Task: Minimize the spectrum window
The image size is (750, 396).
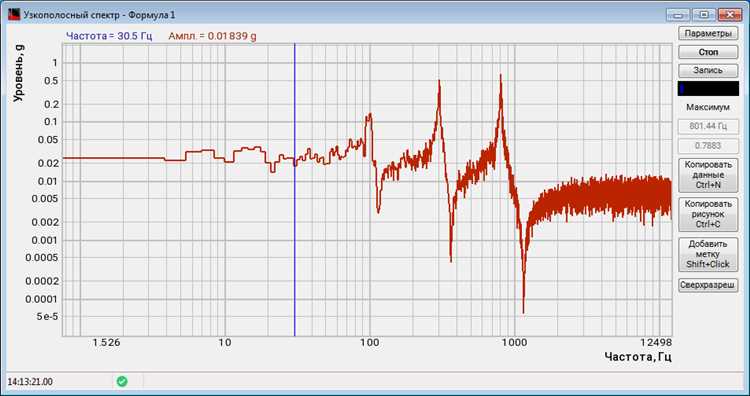Action: point(679,15)
